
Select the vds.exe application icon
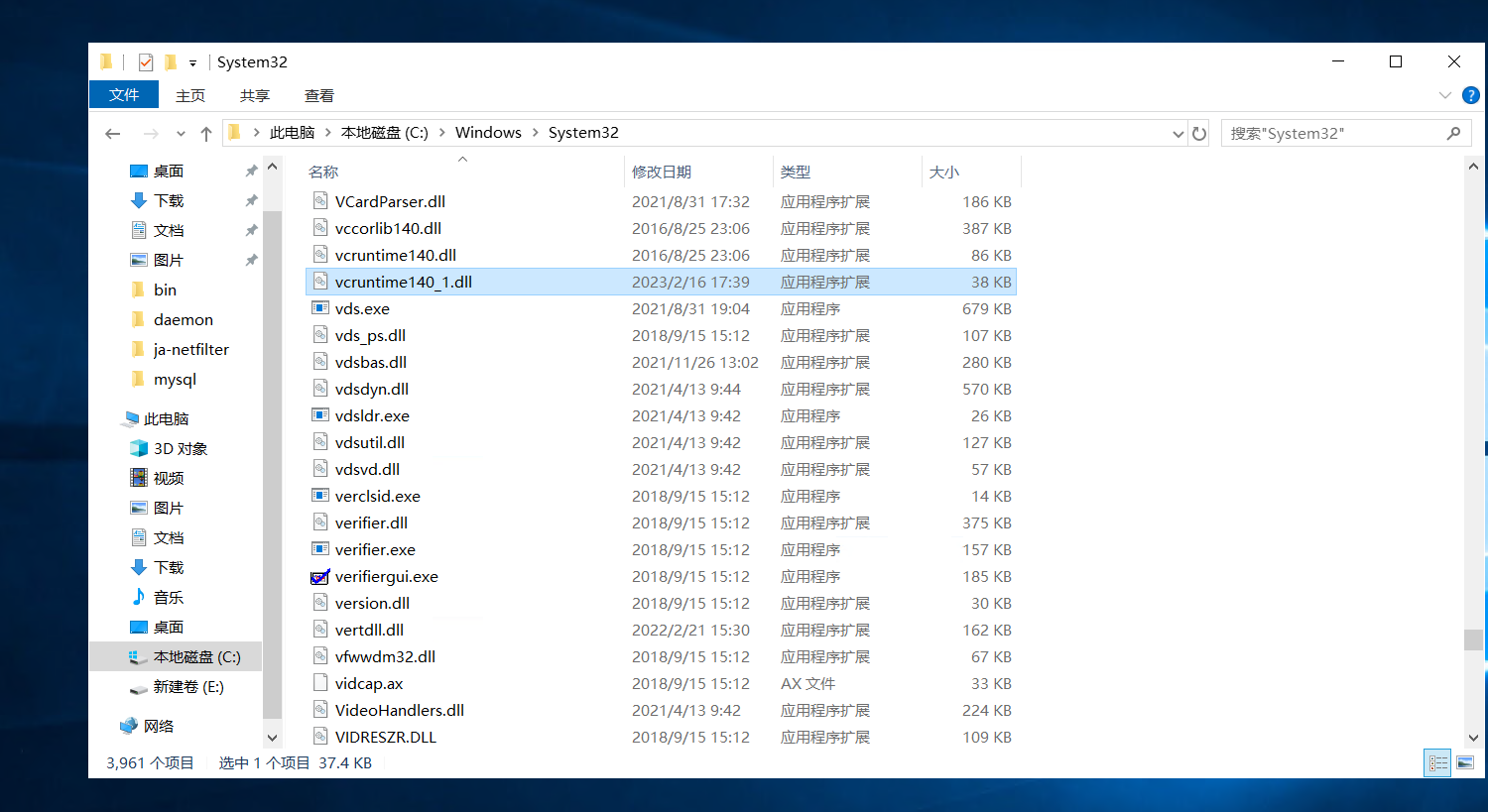point(320,308)
